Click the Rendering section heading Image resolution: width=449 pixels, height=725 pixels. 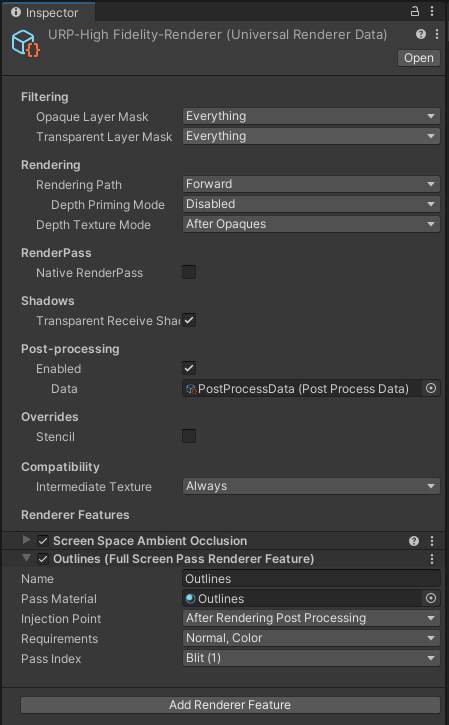(51, 165)
